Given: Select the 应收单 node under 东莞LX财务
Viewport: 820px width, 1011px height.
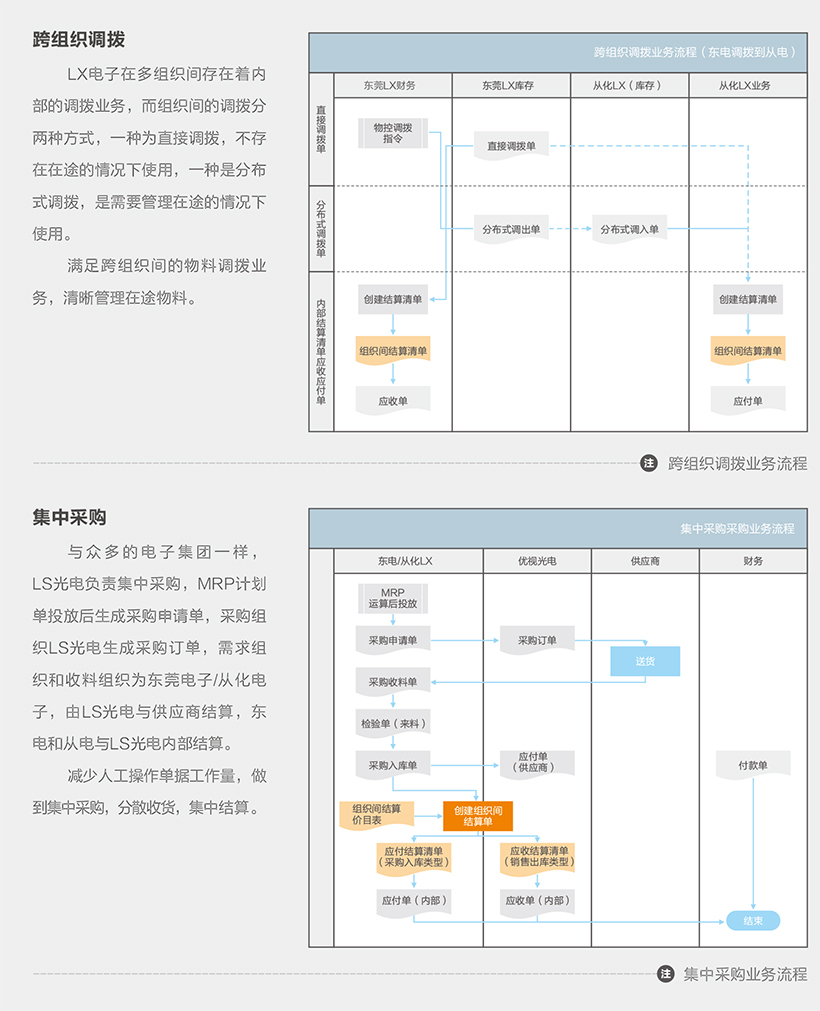Looking at the screenshot, I should (x=392, y=401).
